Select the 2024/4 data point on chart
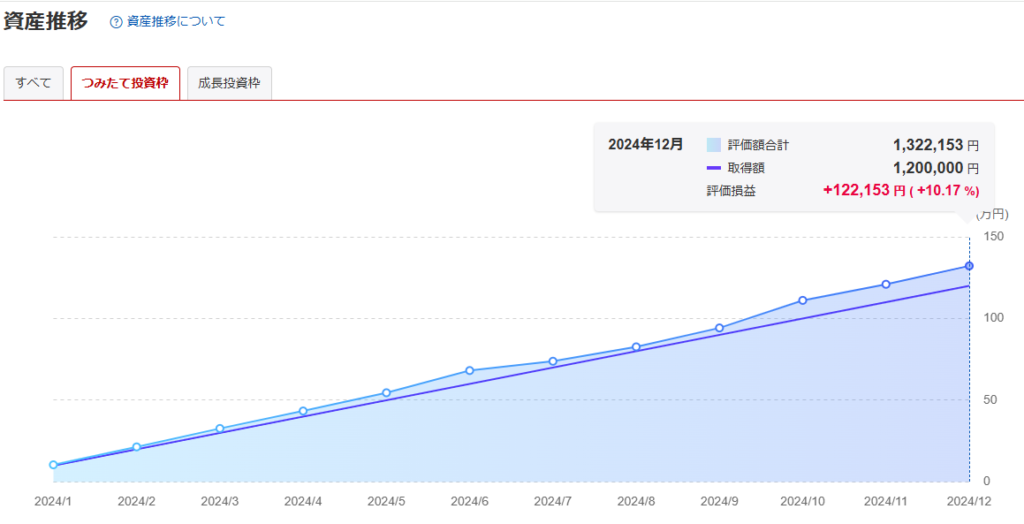Image resolution: width=1024 pixels, height=524 pixels. (x=303, y=411)
